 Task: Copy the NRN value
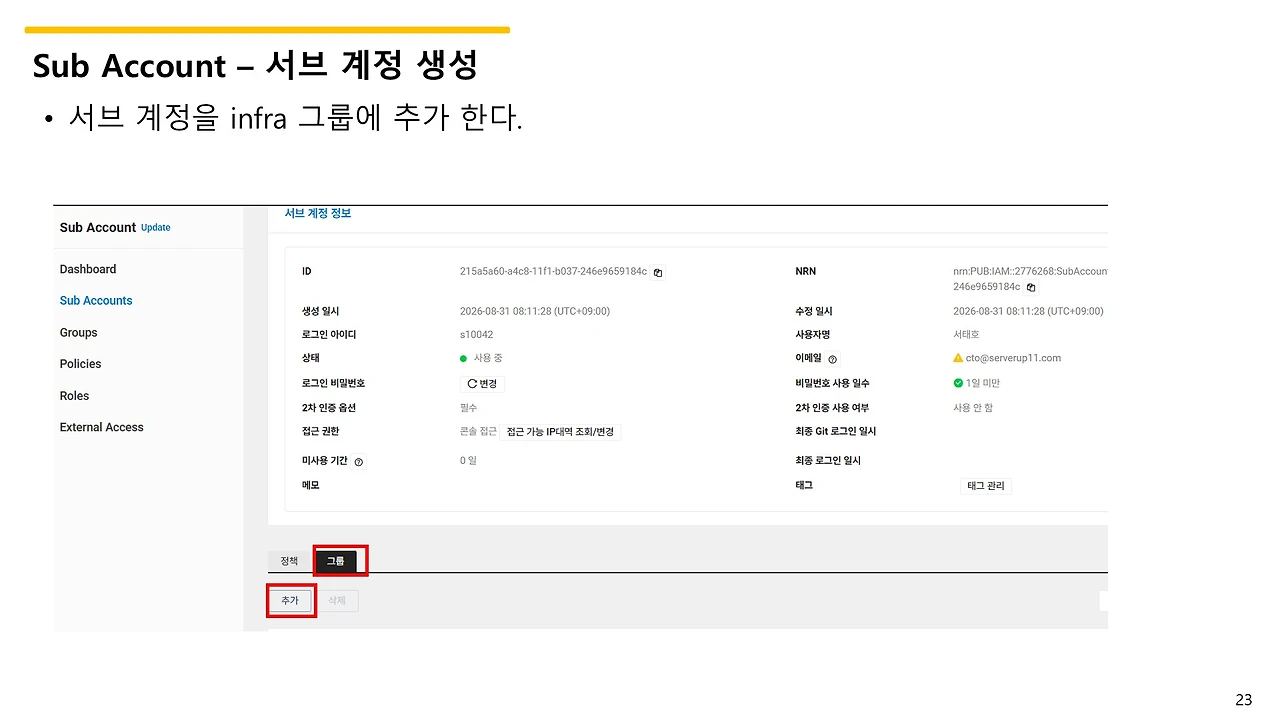[x=1031, y=287]
